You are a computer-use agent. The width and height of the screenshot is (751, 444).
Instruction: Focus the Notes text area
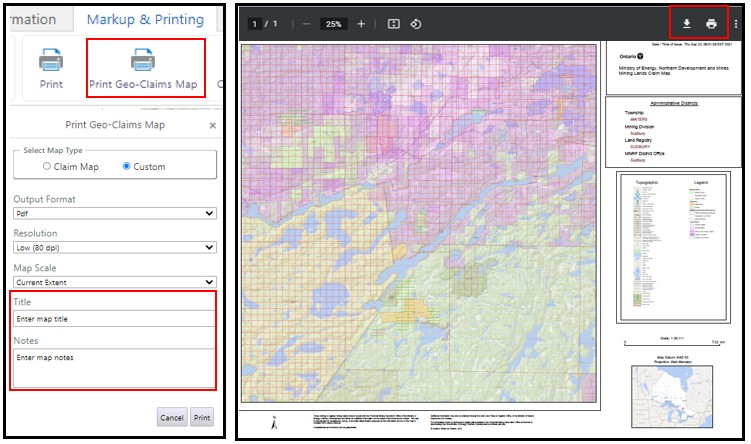[114, 368]
